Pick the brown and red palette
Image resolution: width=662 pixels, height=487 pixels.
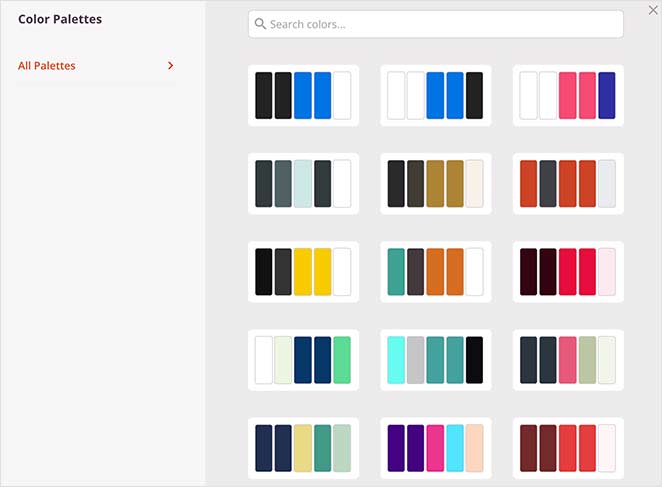coord(567,448)
